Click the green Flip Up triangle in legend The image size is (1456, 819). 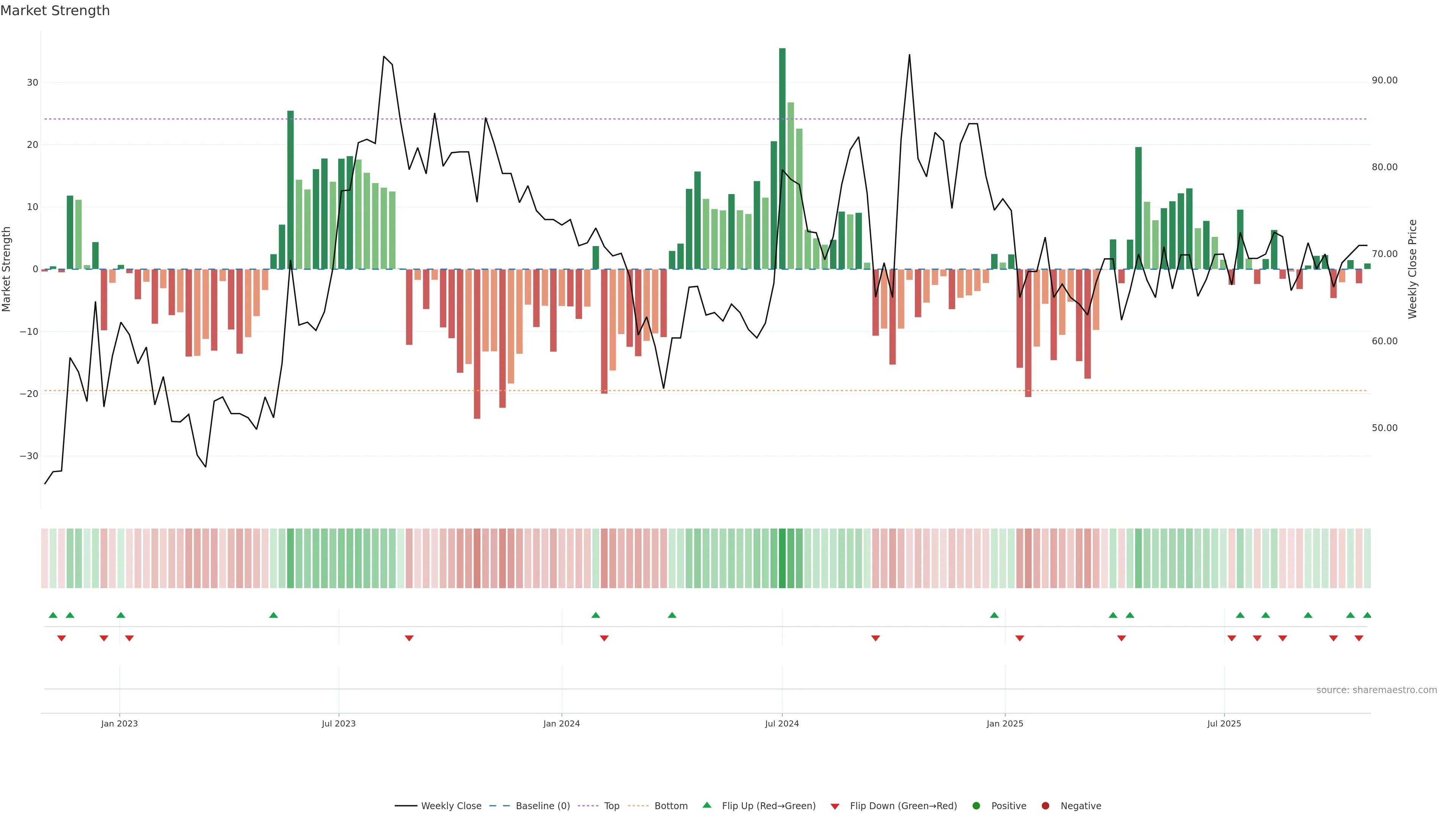tap(706, 805)
